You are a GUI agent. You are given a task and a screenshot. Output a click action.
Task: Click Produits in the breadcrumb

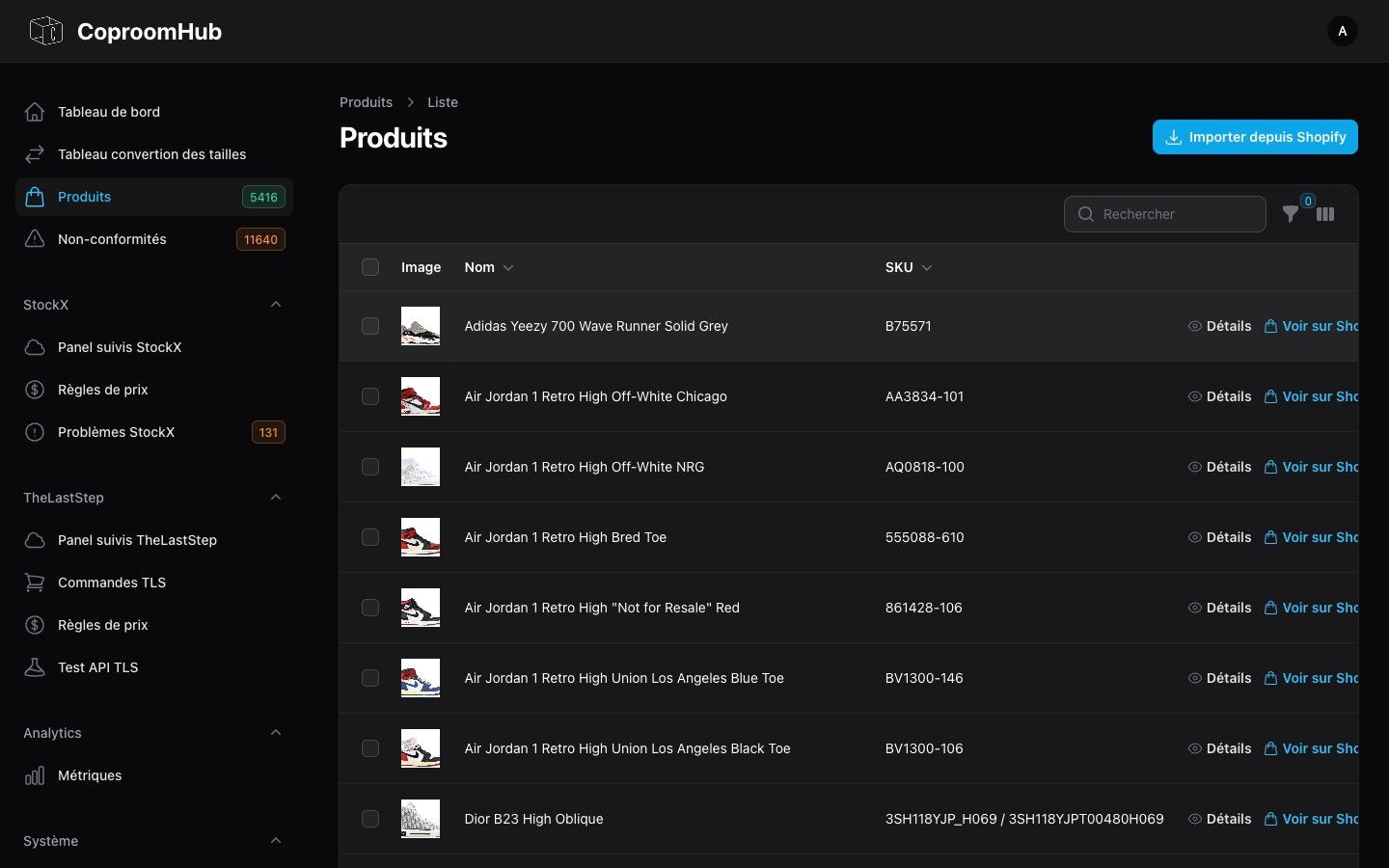coord(366,102)
